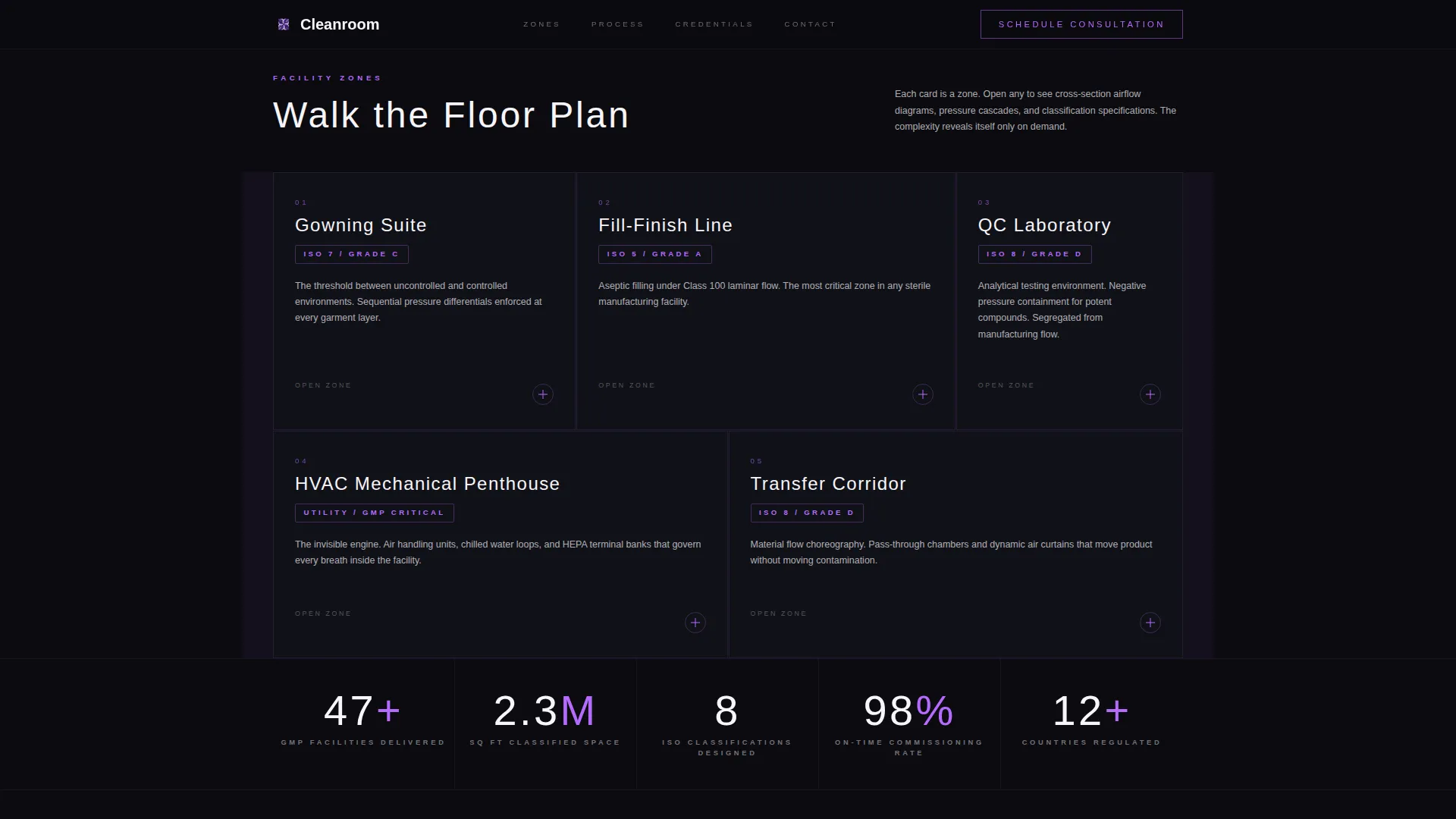Click the Walk the Floor Plan heading
The image size is (1456, 819).
click(x=451, y=115)
